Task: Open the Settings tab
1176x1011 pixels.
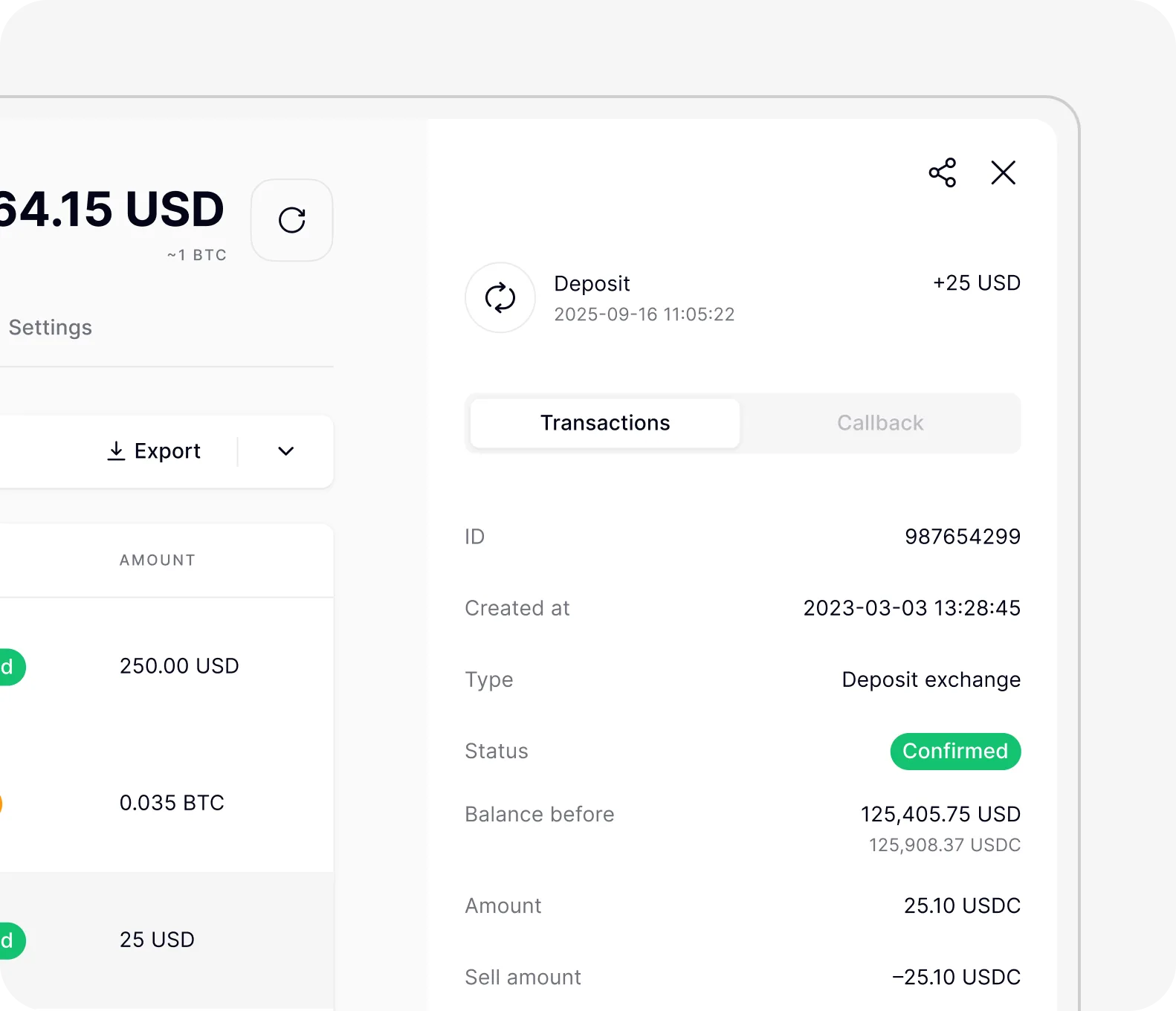Action: [50, 327]
